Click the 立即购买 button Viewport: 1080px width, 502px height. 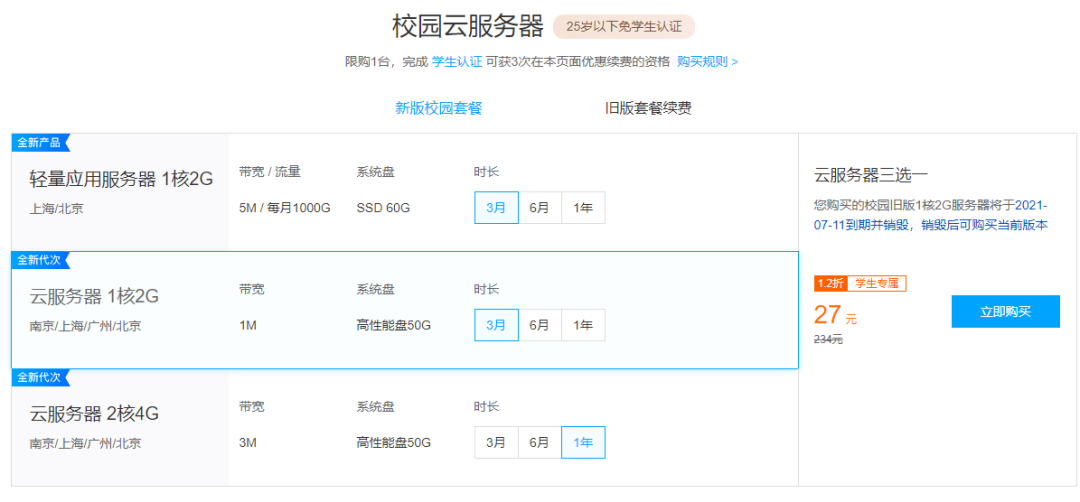[1006, 311]
